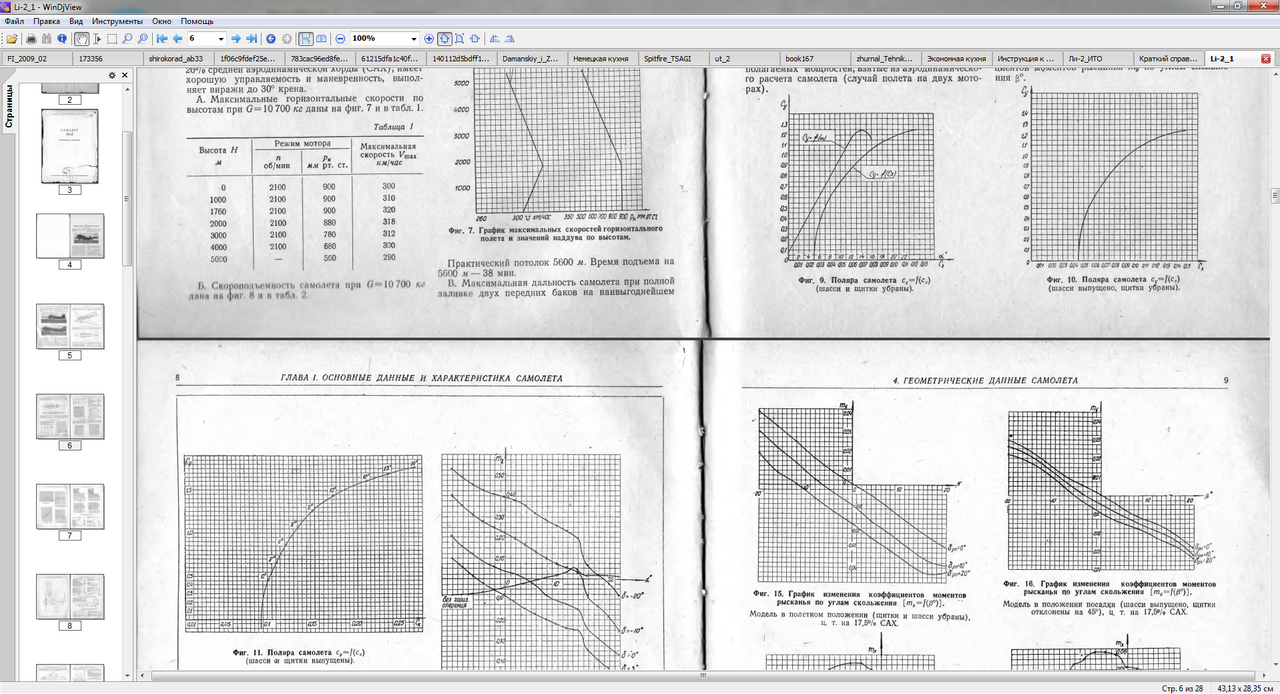Viewport: 1280px width, 694px height.
Task: Switch to the 173356 tab
Action: pyautogui.click(x=107, y=59)
